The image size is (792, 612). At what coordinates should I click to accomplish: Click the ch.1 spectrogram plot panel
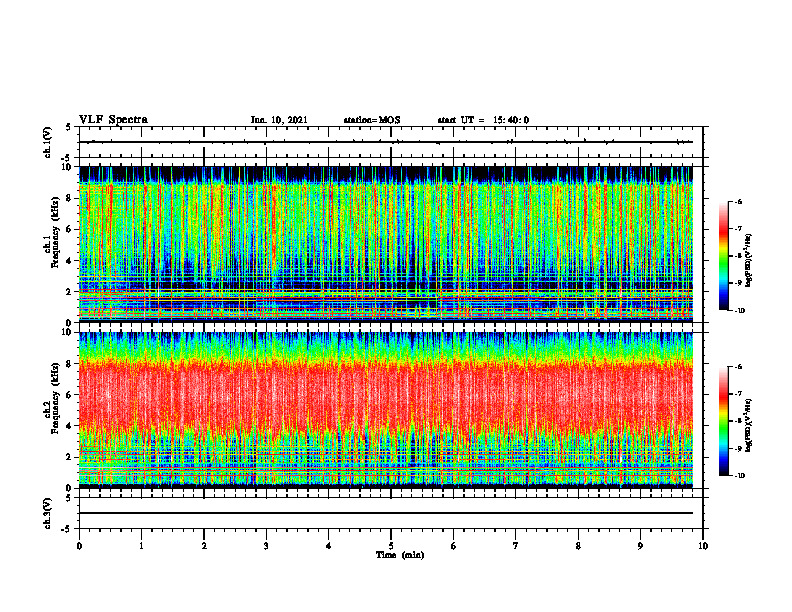pos(386,244)
